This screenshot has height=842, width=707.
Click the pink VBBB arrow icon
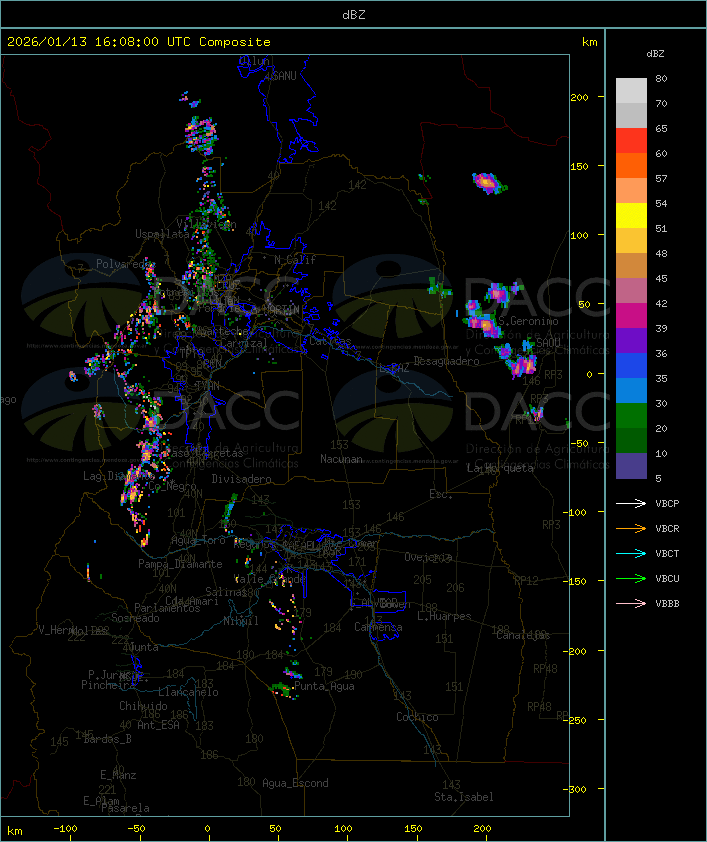631,603
